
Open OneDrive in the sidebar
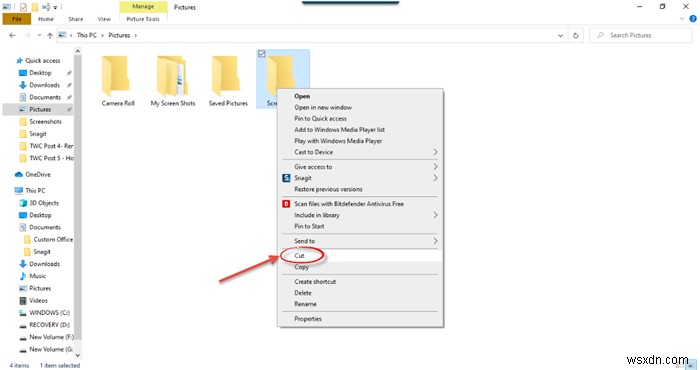[38, 175]
